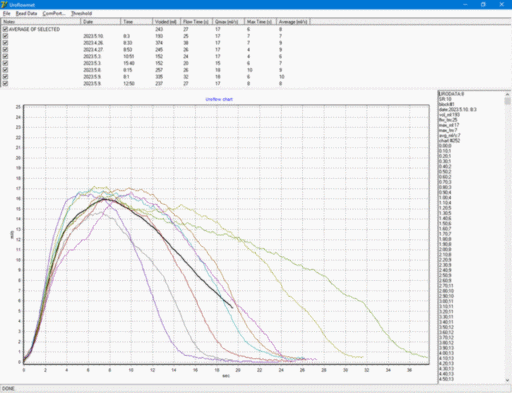The image size is (512, 393).
Task: Click the time cell 12:50
Action: (x=129, y=84)
